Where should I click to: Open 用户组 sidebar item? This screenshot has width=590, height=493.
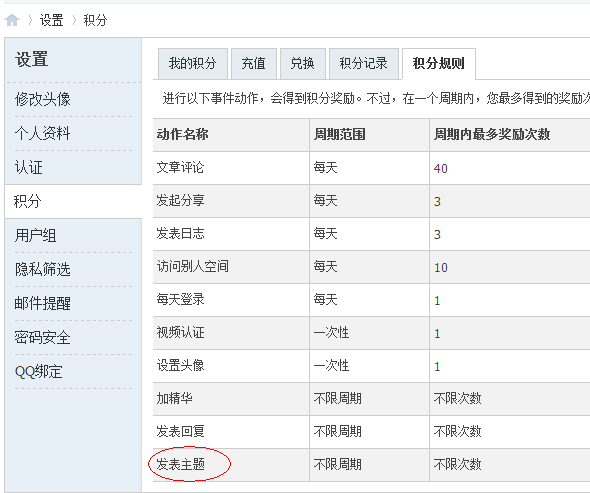point(36,236)
